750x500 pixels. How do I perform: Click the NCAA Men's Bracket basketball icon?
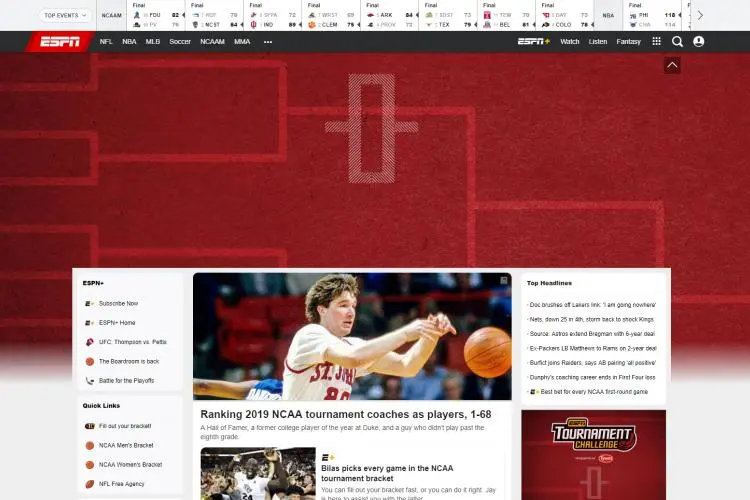[x=89, y=445]
